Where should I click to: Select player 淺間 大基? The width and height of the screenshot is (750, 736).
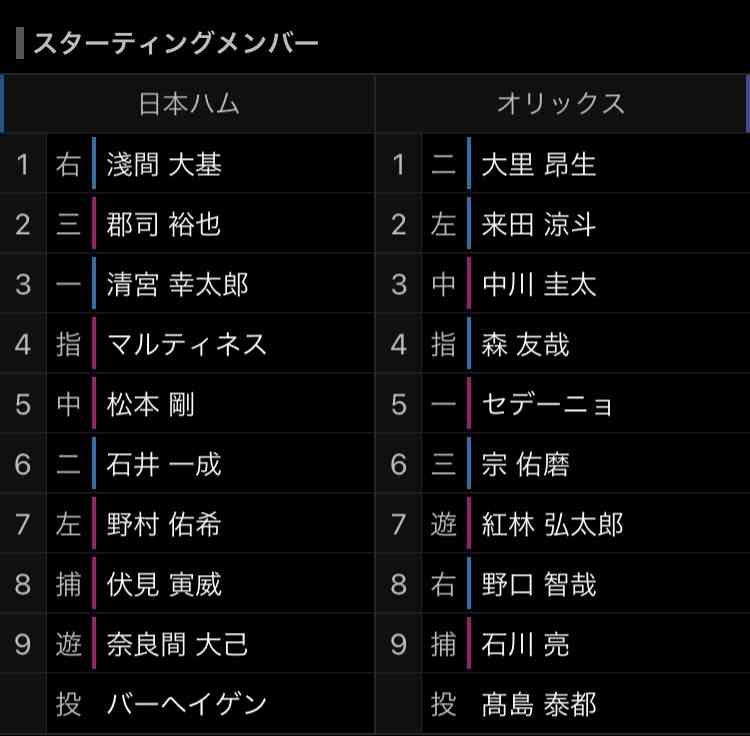164,164
